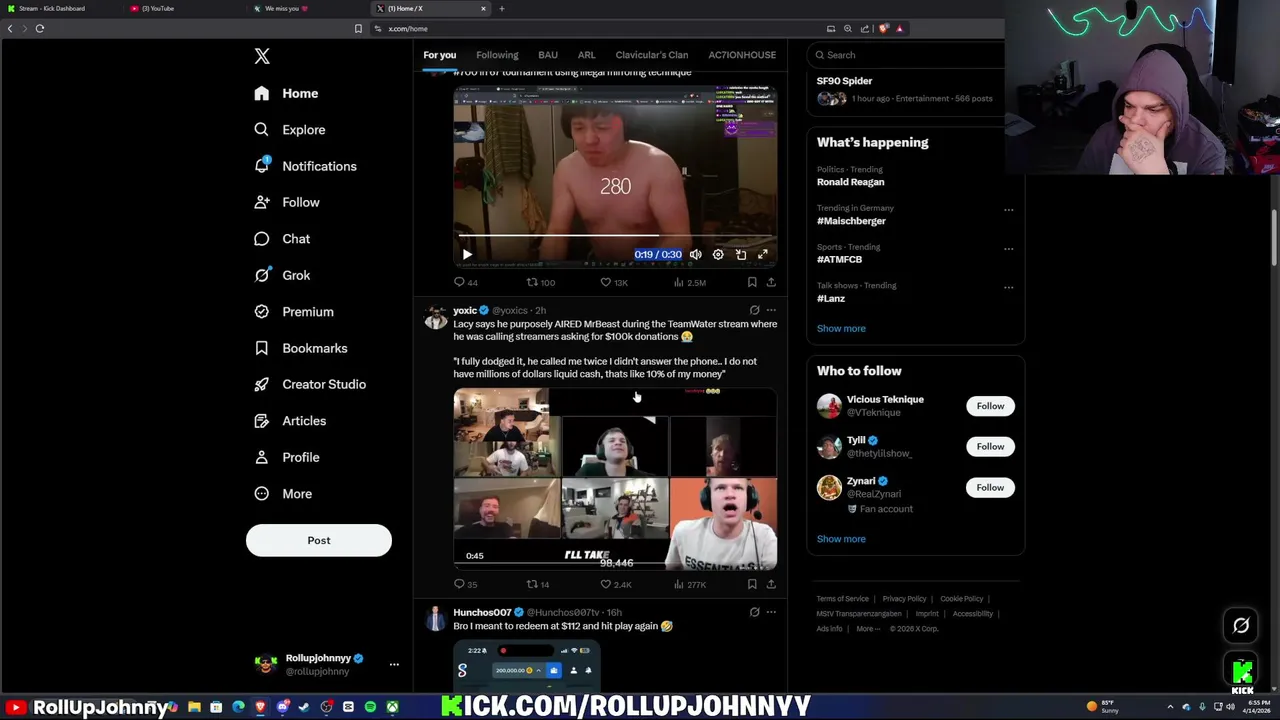Open Hunchos007 profile link

tap(482, 612)
